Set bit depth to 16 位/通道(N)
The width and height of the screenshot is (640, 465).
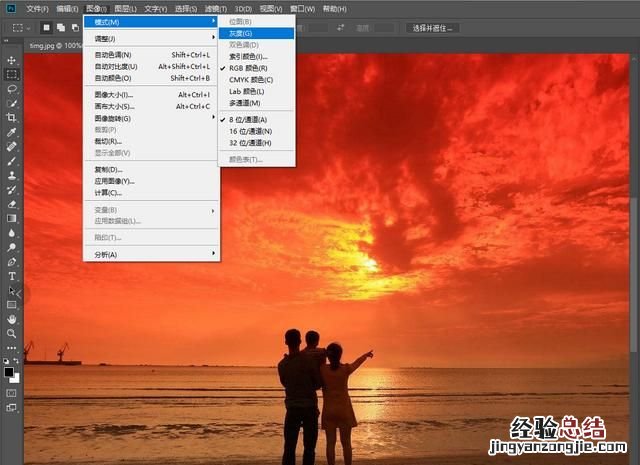click(250, 131)
